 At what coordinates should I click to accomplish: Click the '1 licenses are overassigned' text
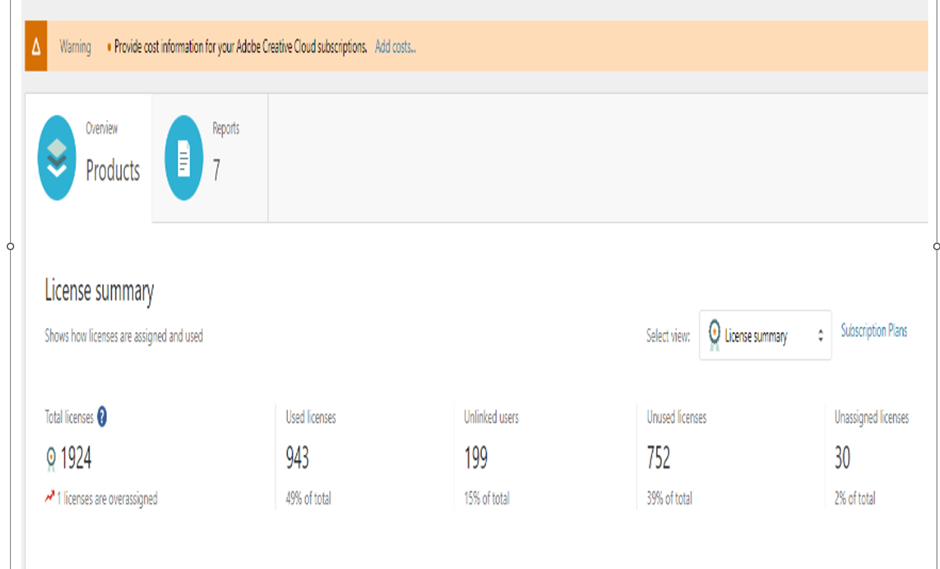(107, 498)
